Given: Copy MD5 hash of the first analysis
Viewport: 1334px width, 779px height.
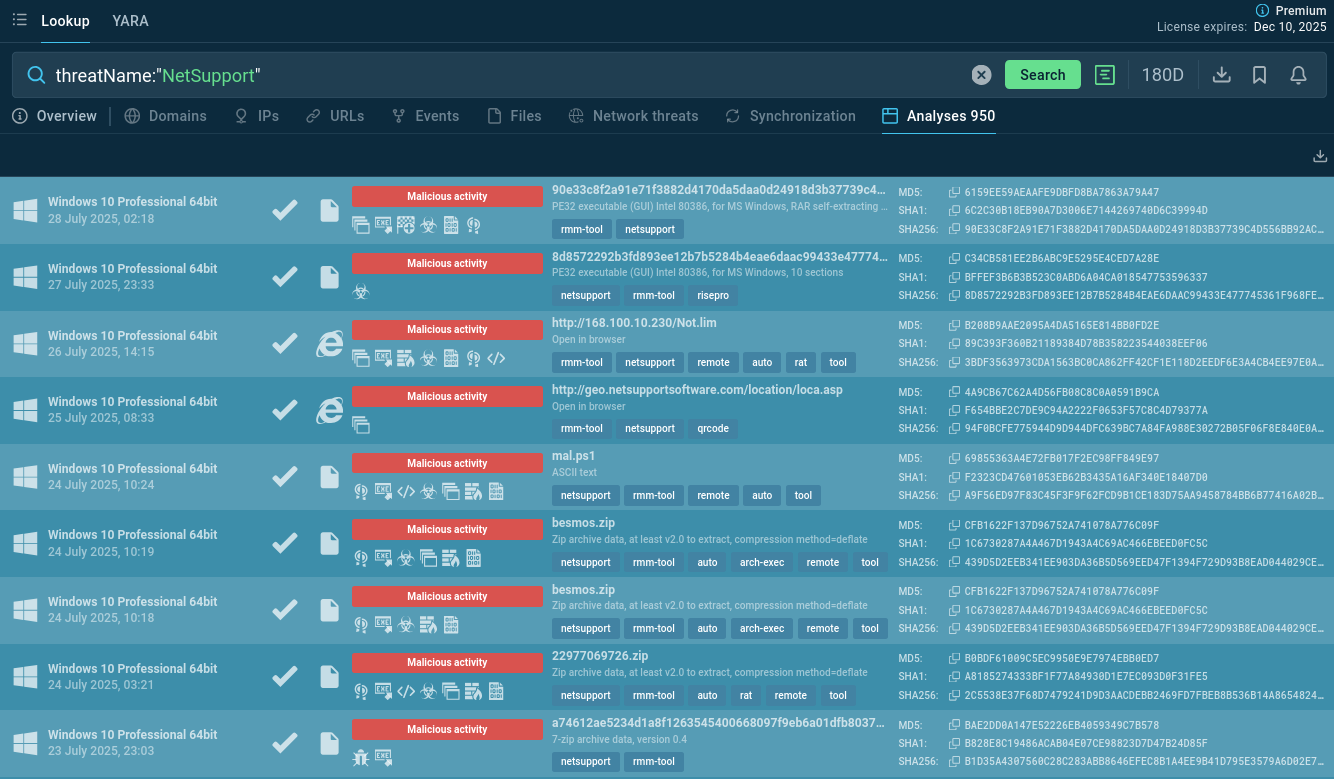Looking at the screenshot, I should click(954, 192).
